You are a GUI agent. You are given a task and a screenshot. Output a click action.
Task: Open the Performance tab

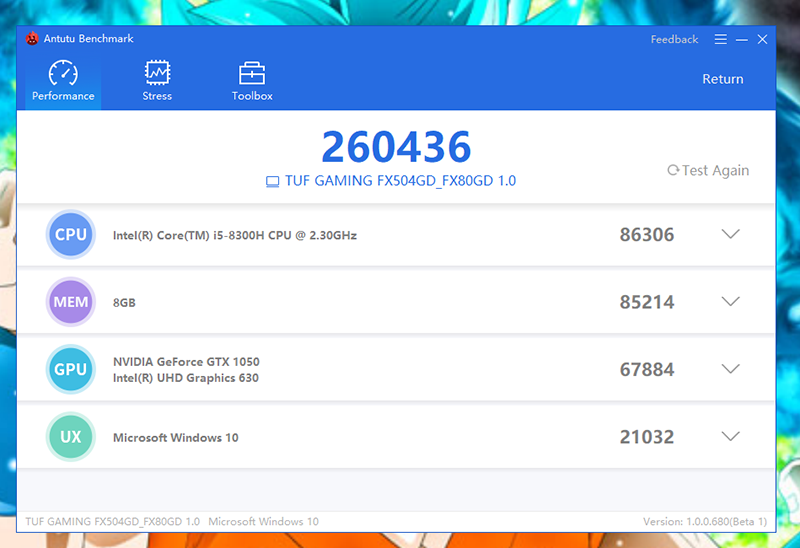point(63,81)
